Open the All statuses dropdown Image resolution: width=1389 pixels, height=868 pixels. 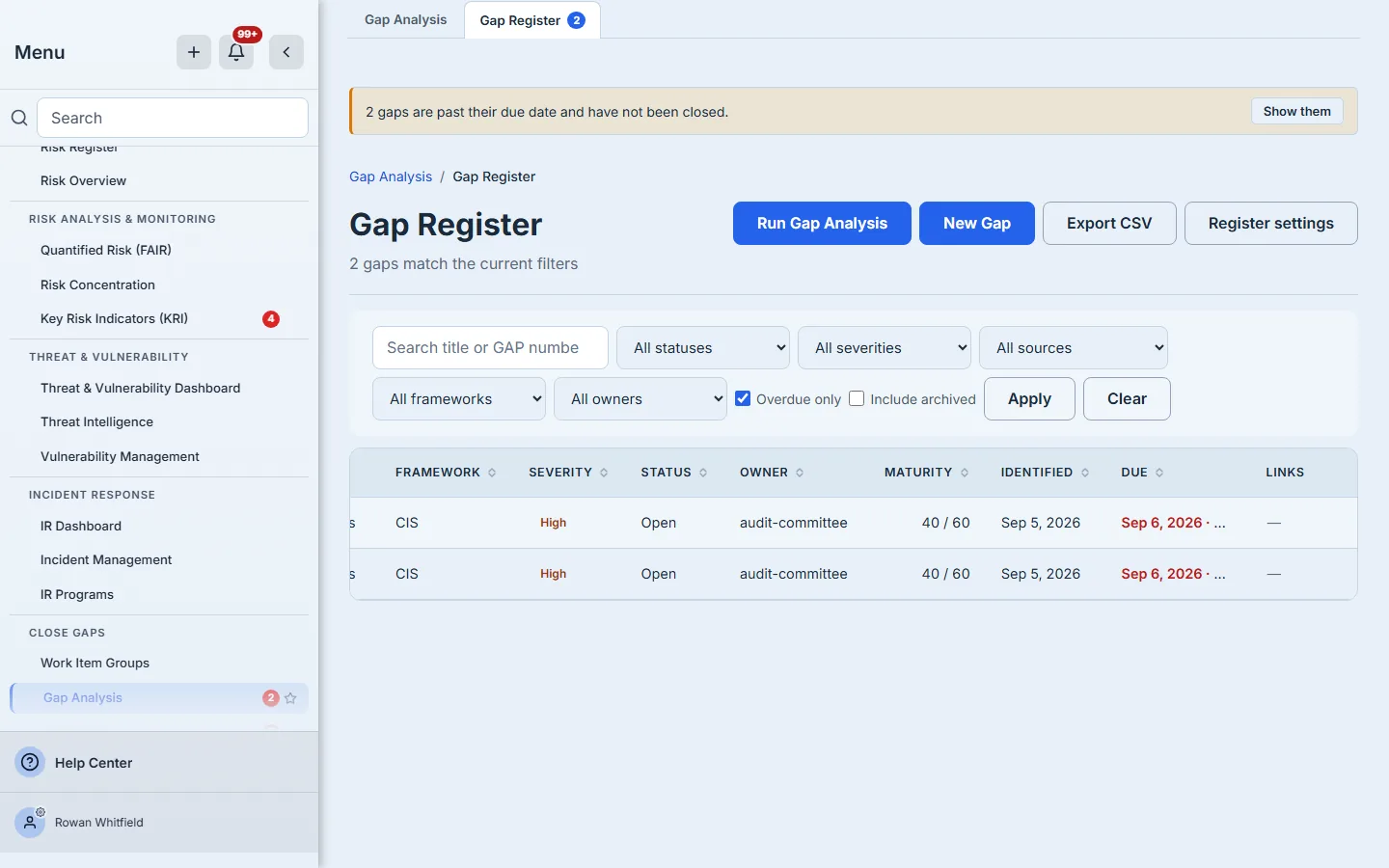click(703, 348)
